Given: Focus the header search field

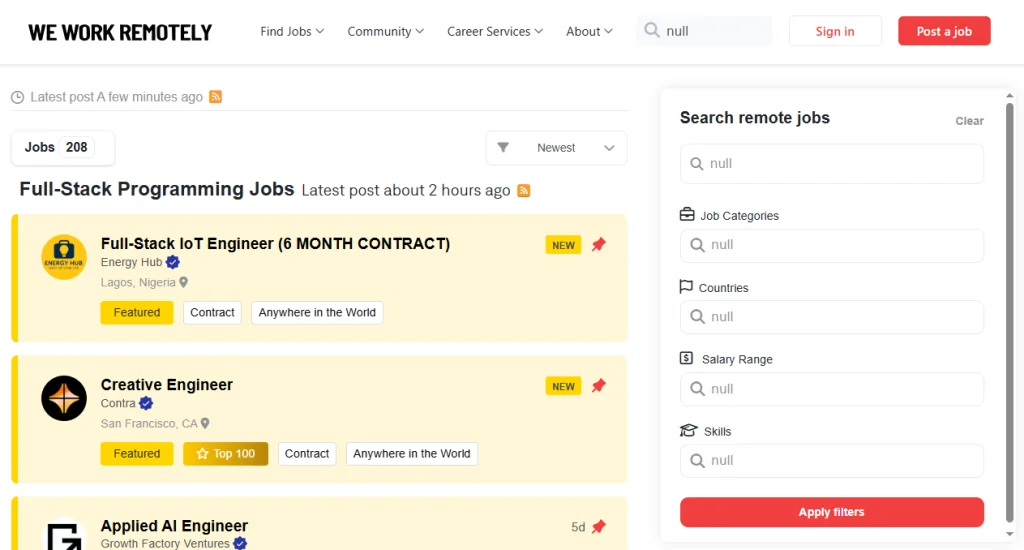Looking at the screenshot, I should 704,31.
